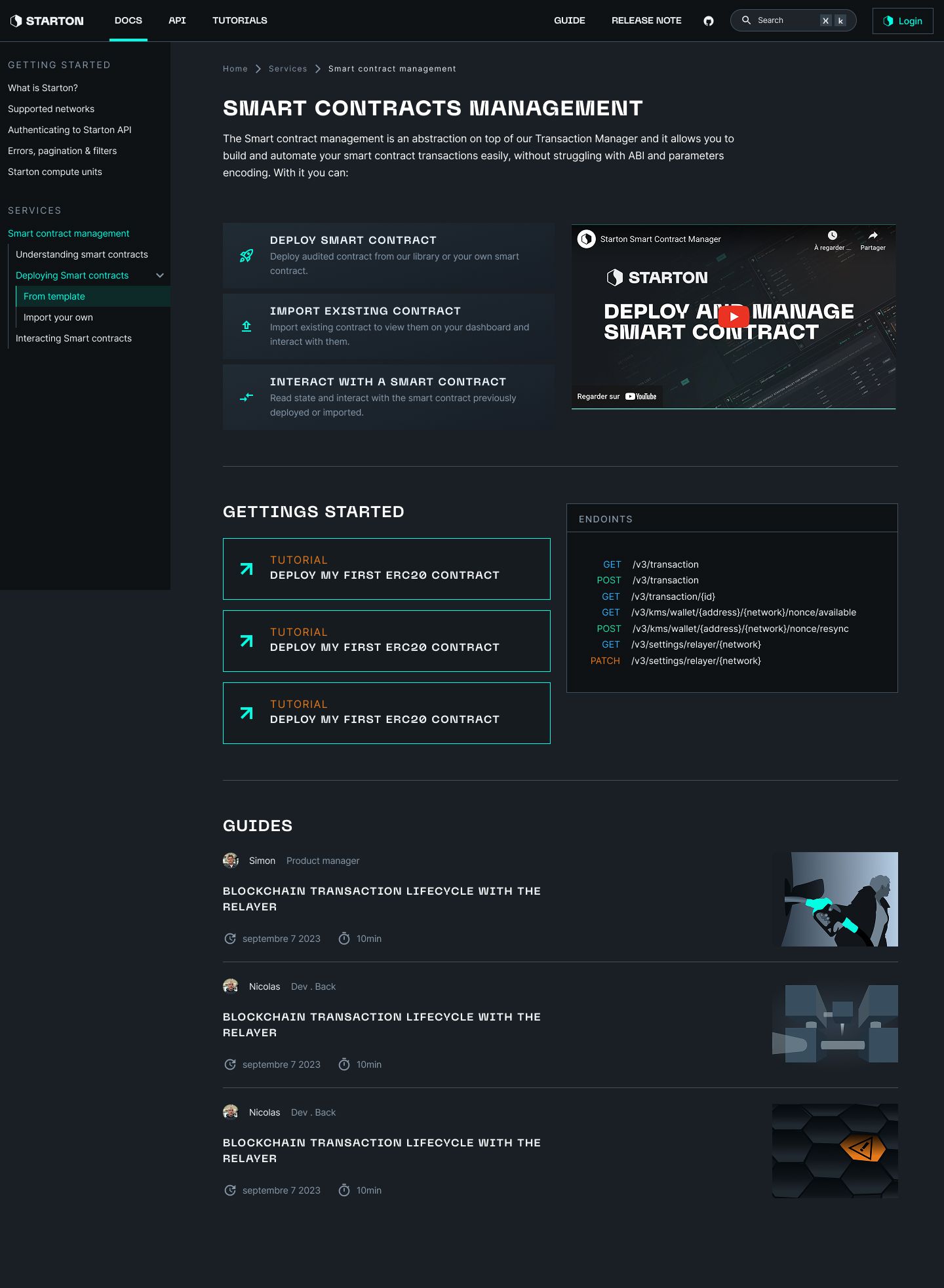Click the GET /v3/transaction/{id} endpoint

(659, 596)
